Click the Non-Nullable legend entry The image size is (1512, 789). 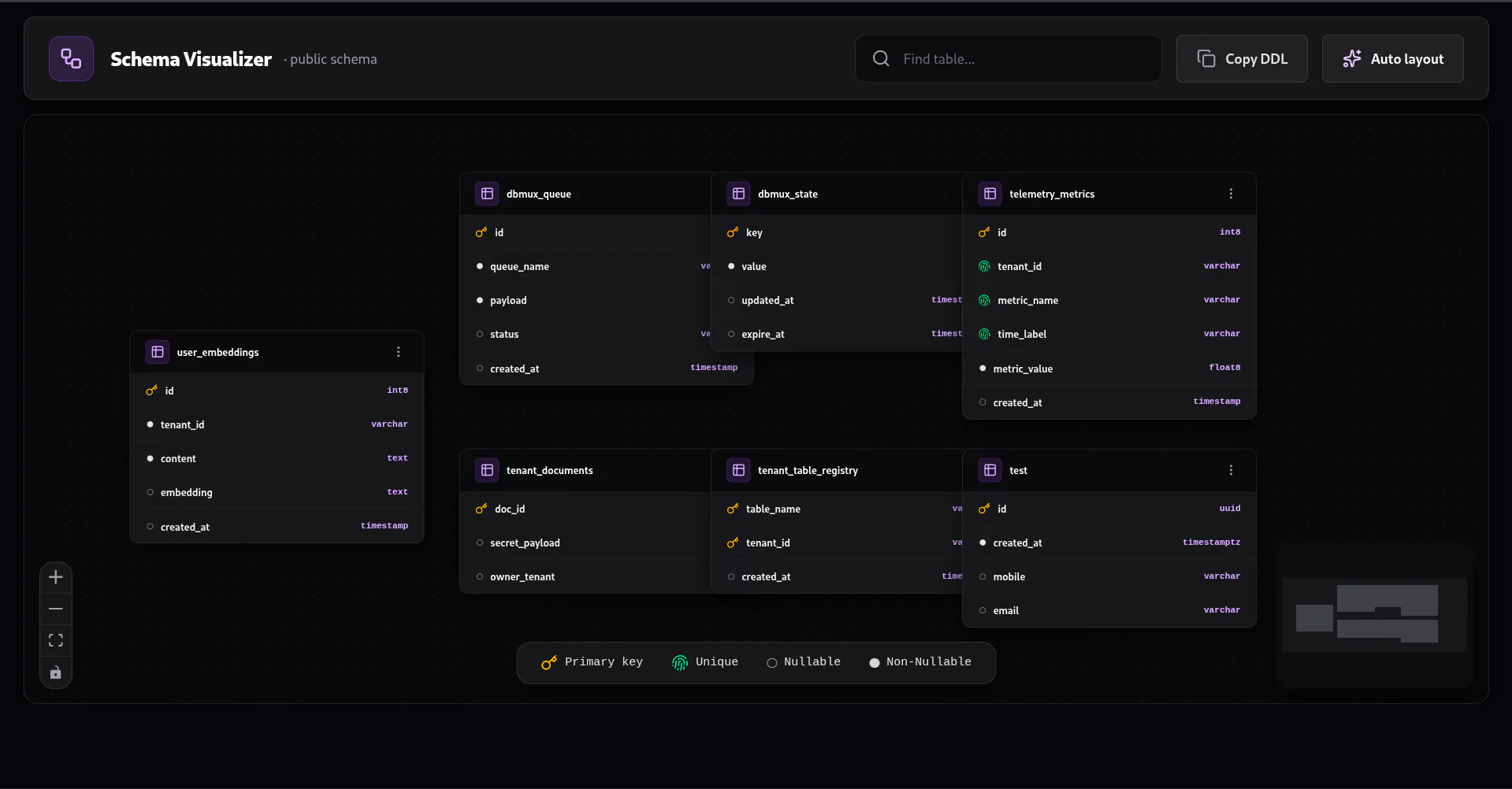pyautogui.click(x=920, y=662)
